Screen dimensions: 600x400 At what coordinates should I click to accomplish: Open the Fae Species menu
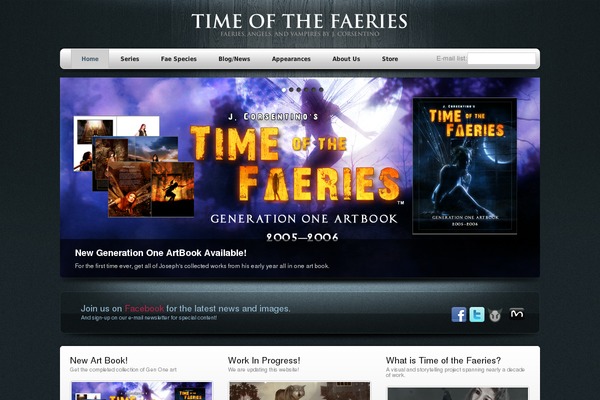(179, 59)
